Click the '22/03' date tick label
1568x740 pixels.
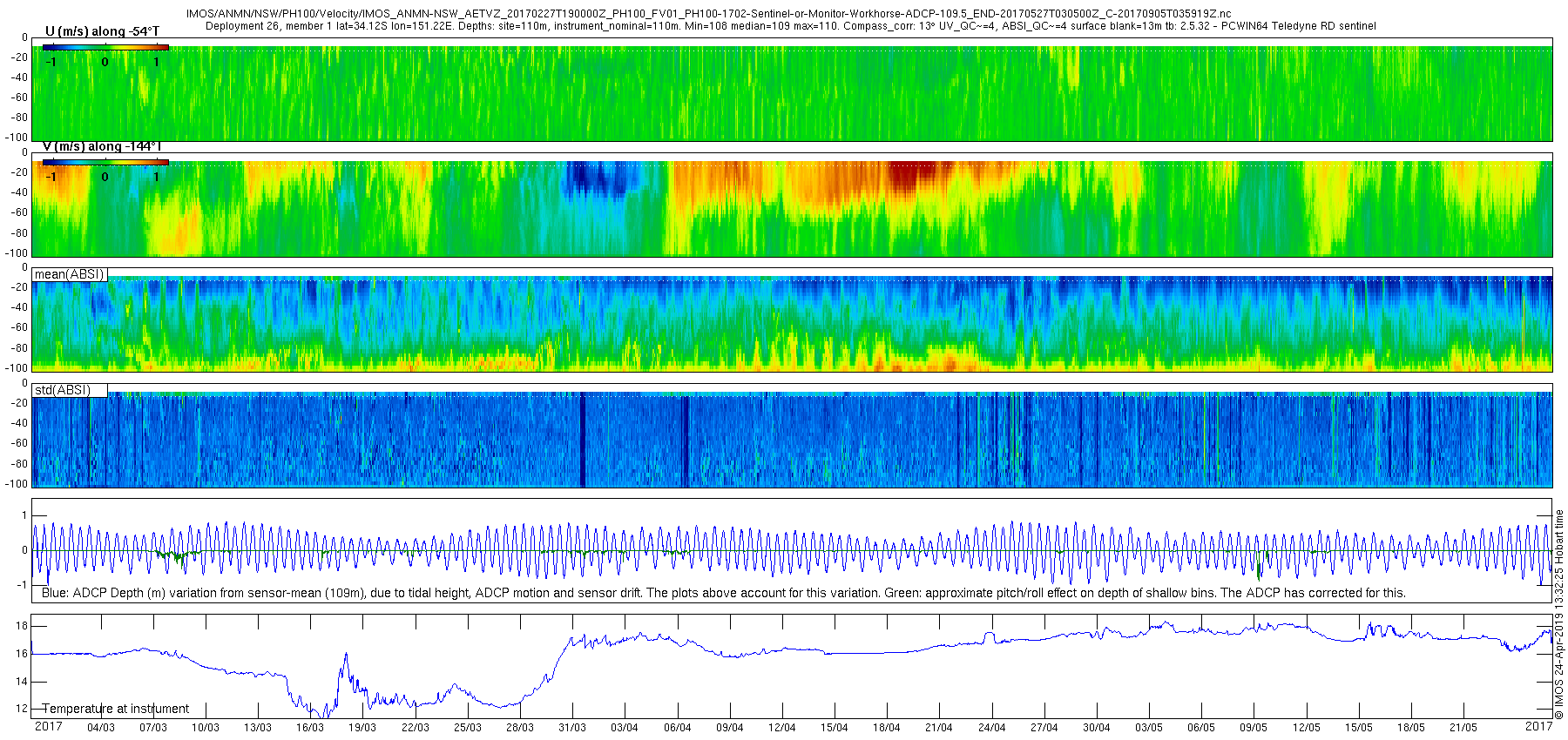coord(416,728)
